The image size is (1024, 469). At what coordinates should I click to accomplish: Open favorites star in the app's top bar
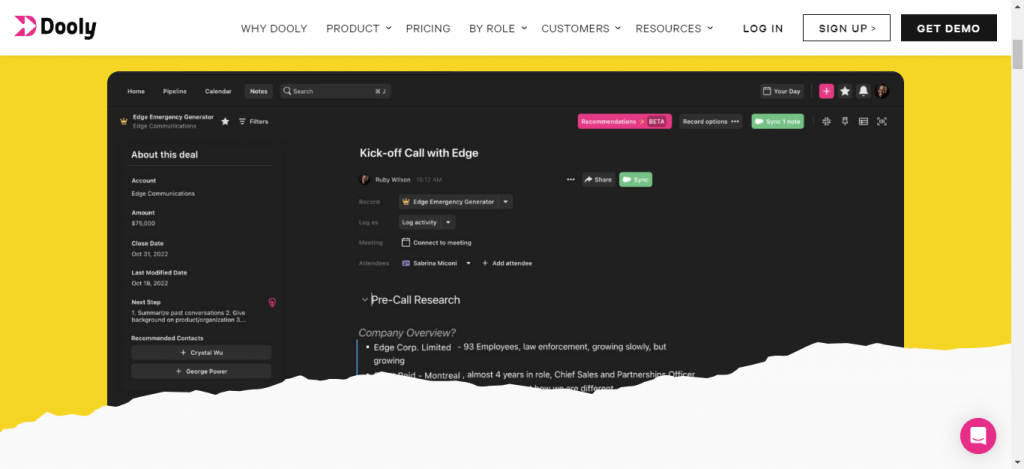(845, 91)
